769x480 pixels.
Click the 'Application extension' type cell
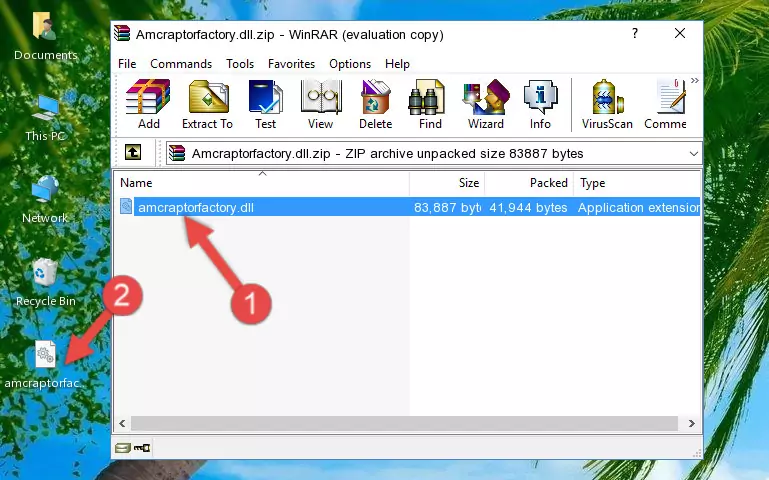click(639, 208)
